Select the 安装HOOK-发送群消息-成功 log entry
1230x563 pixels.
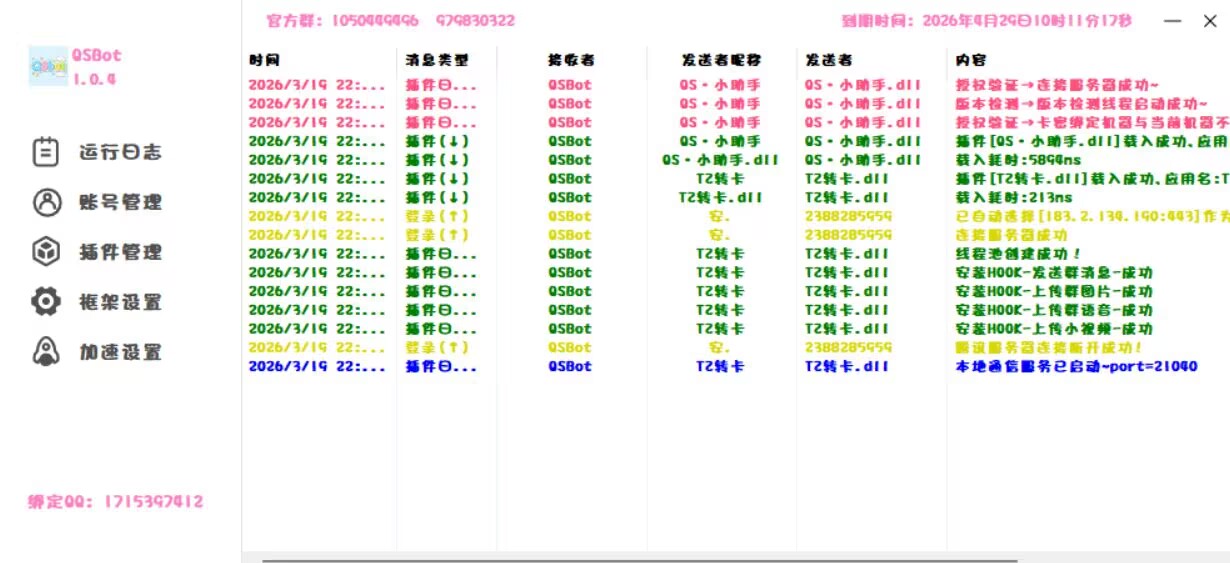pyautogui.click(x=736, y=272)
